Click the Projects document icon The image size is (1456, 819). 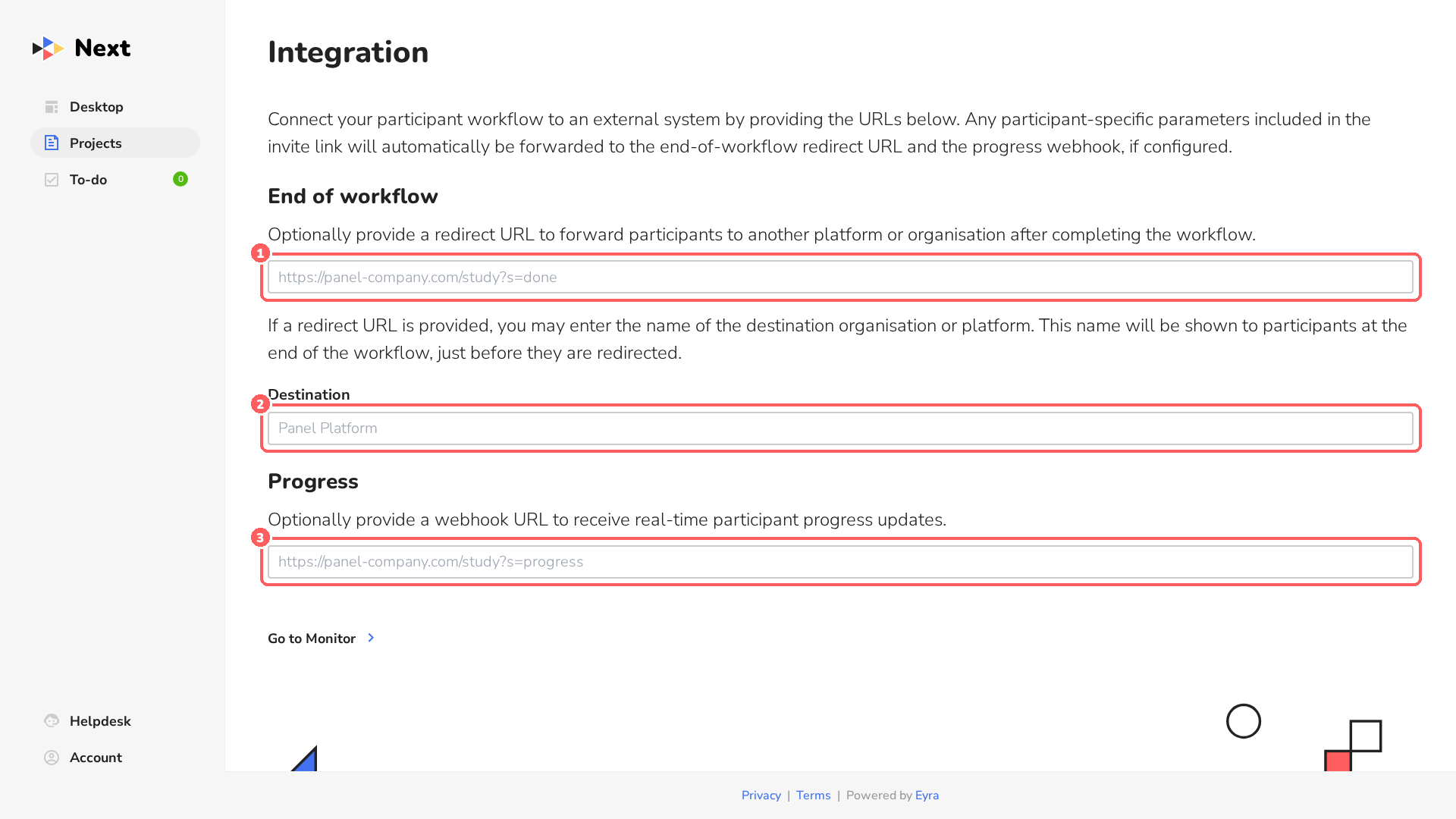(52, 143)
